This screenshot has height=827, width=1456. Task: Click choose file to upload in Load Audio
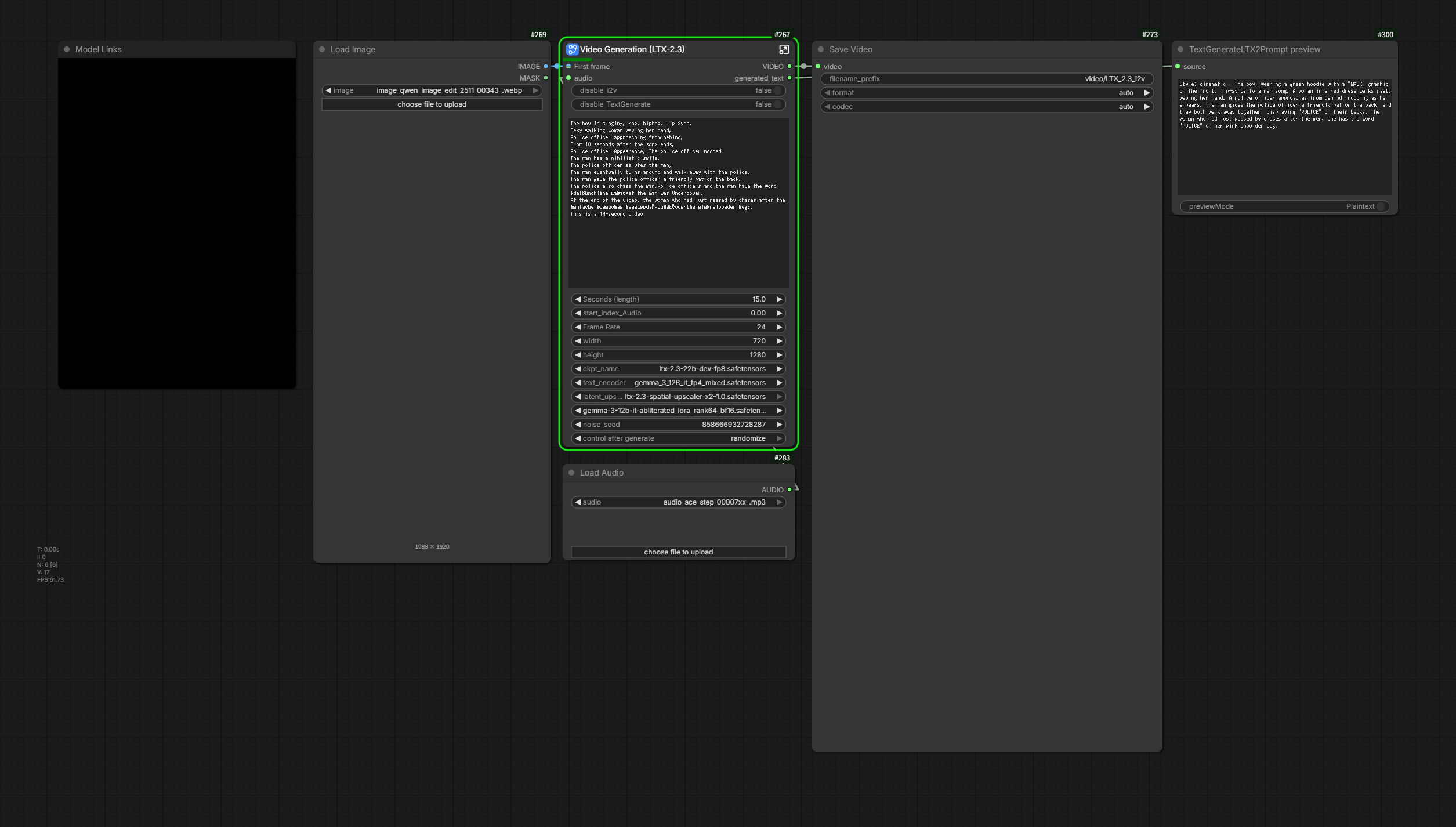tap(678, 552)
